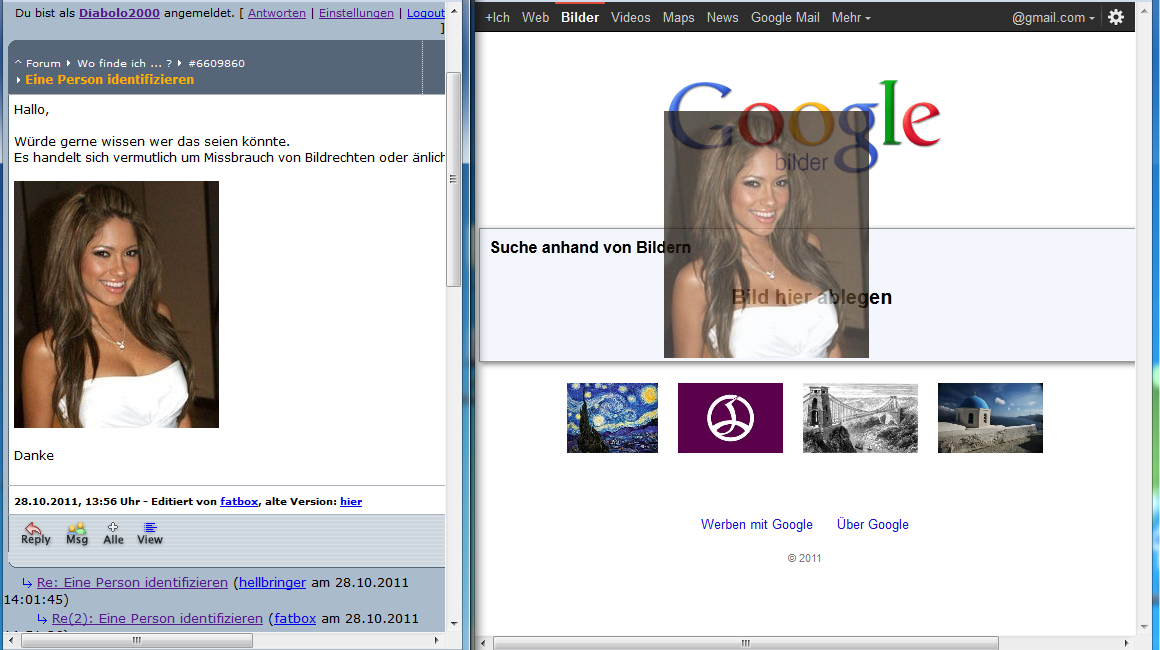This screenshot has height=650, width=1160.
Task: Switch to Web in Google bar
Action: pos(535,17)
